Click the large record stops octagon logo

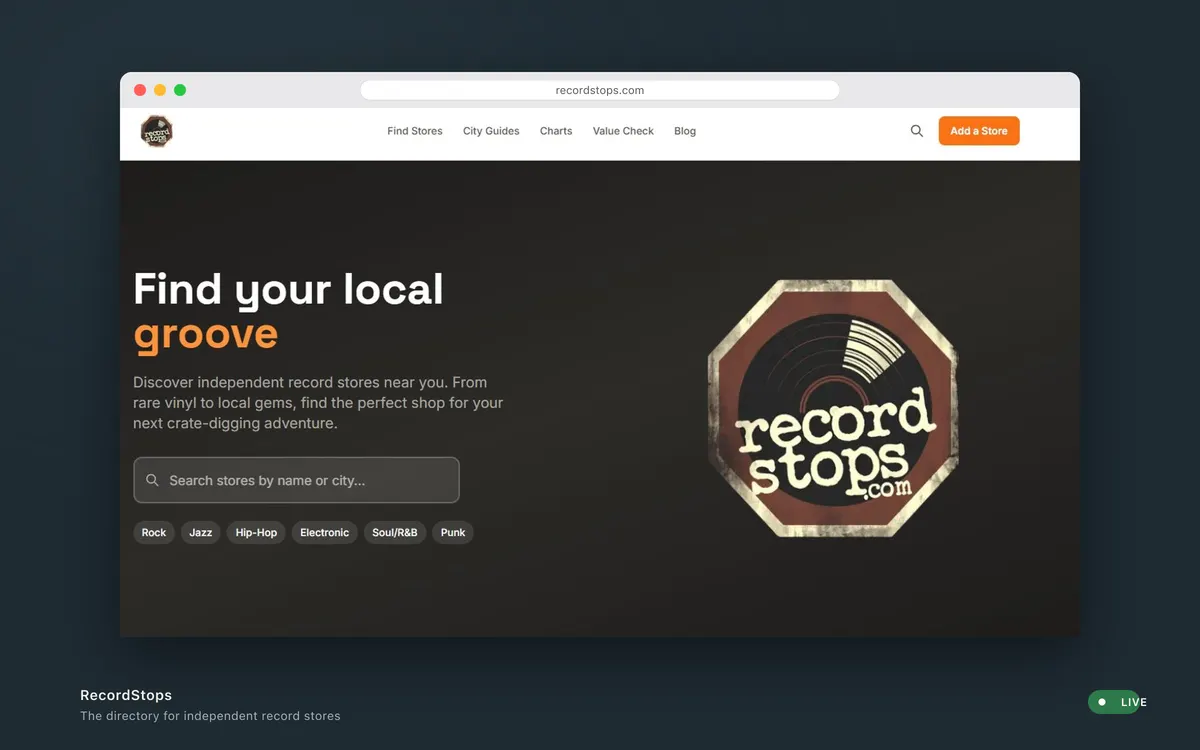click(x=833, y=408)
